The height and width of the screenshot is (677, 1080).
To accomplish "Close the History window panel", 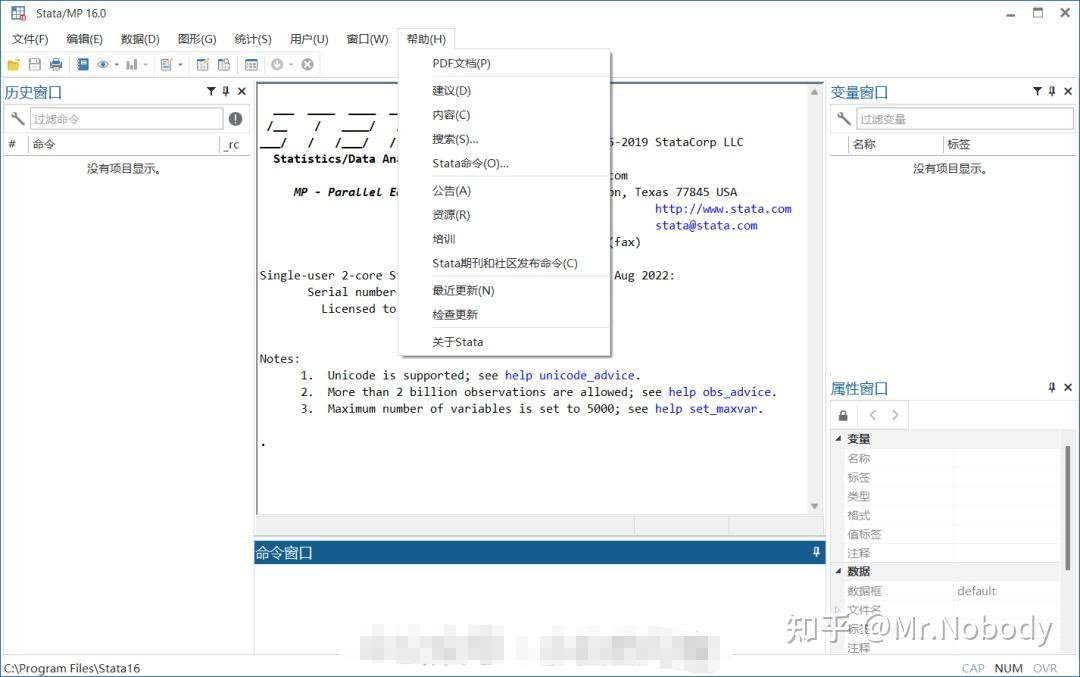I will click(x=242, y=91).
